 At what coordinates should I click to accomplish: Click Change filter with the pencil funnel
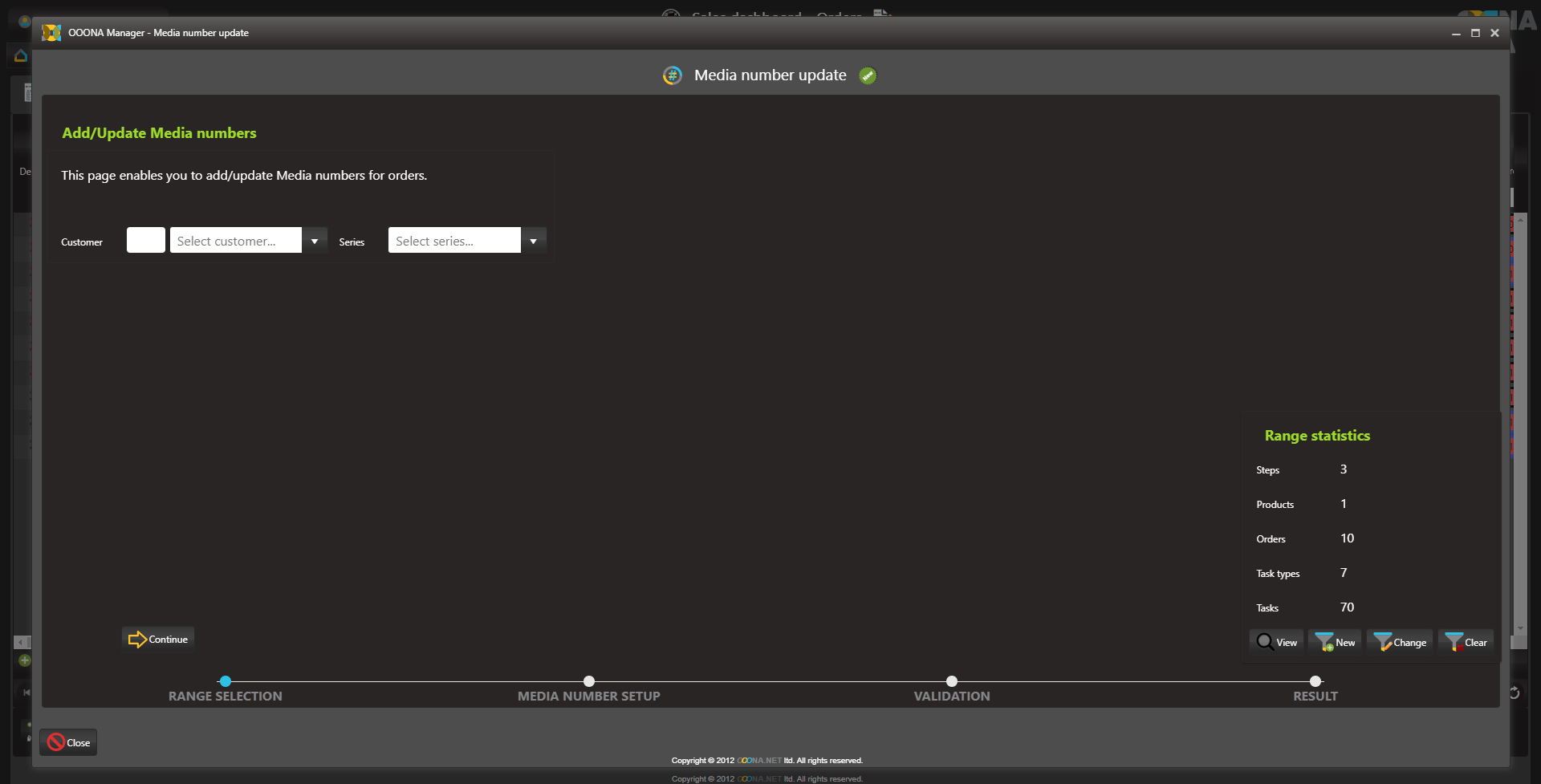click(x=1400, y=642)
